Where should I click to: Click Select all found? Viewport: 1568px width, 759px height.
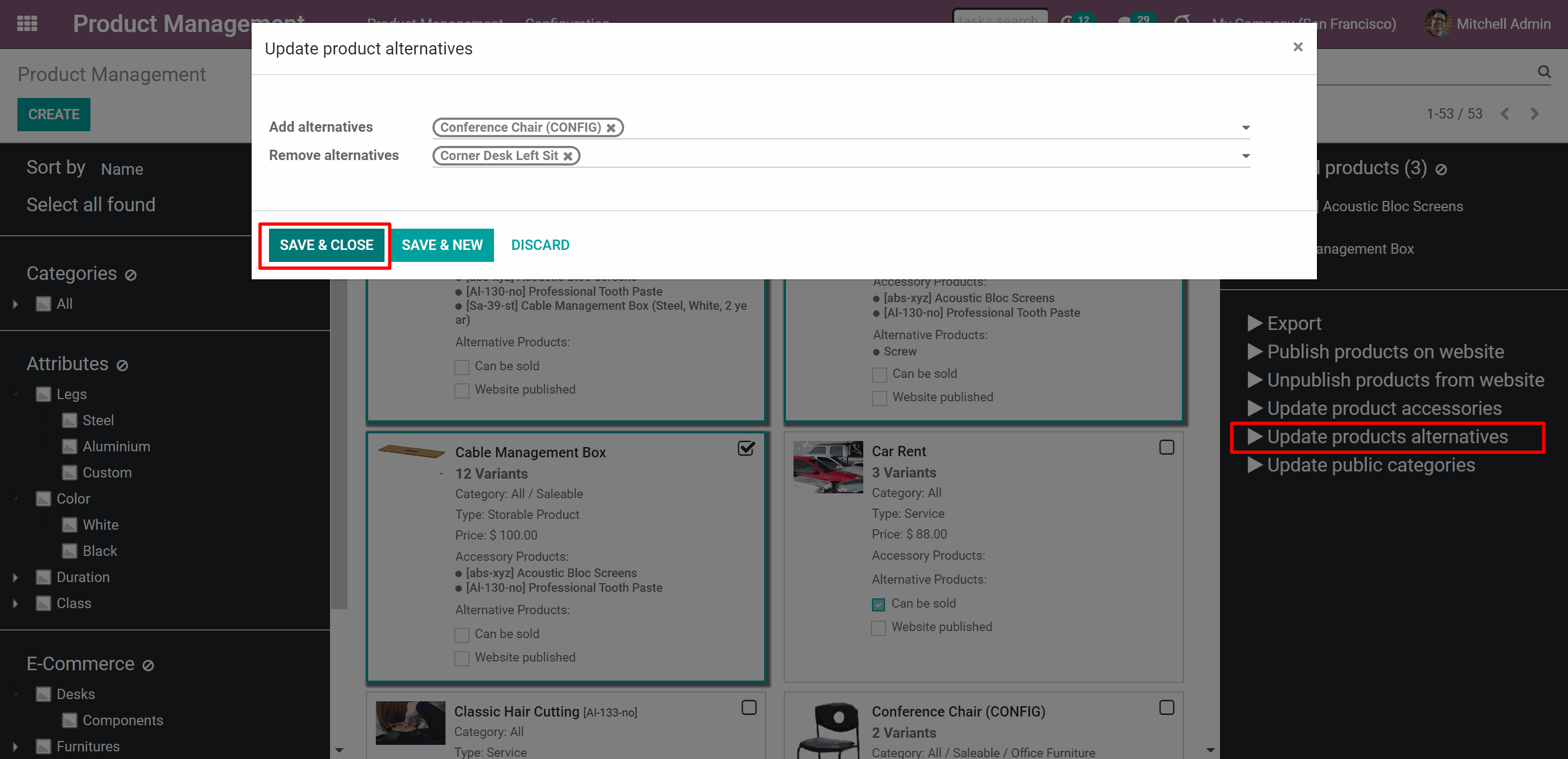[x=91, y=205]
